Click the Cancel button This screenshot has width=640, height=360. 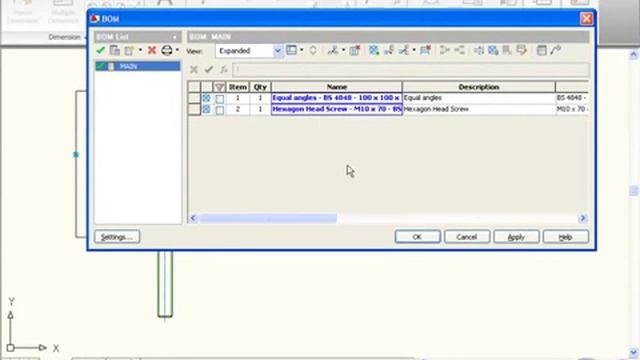[x=467, y=237]
